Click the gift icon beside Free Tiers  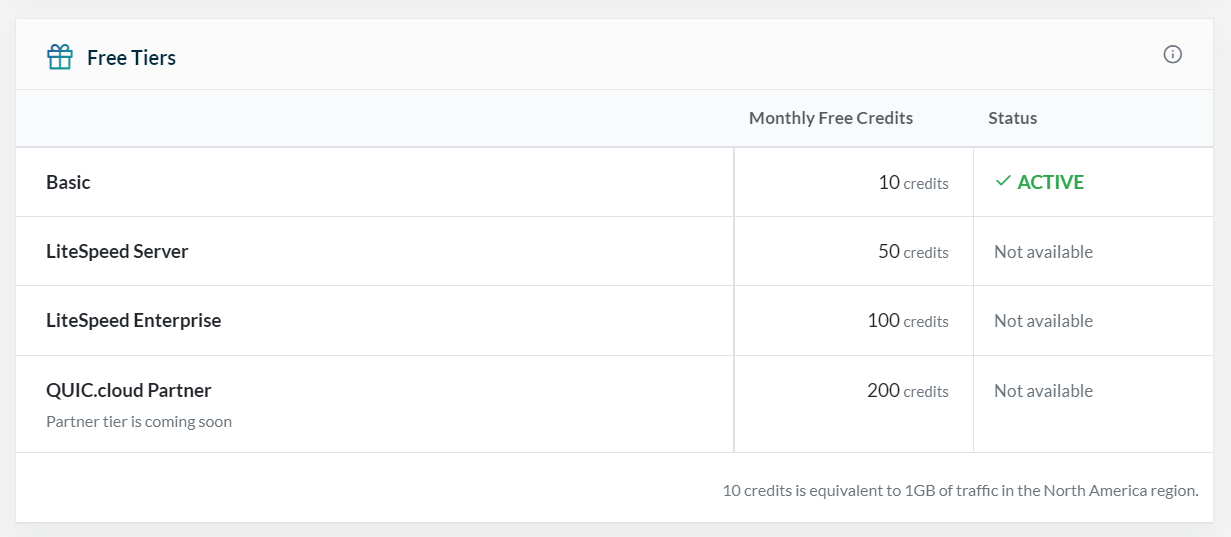click(60, 57)
